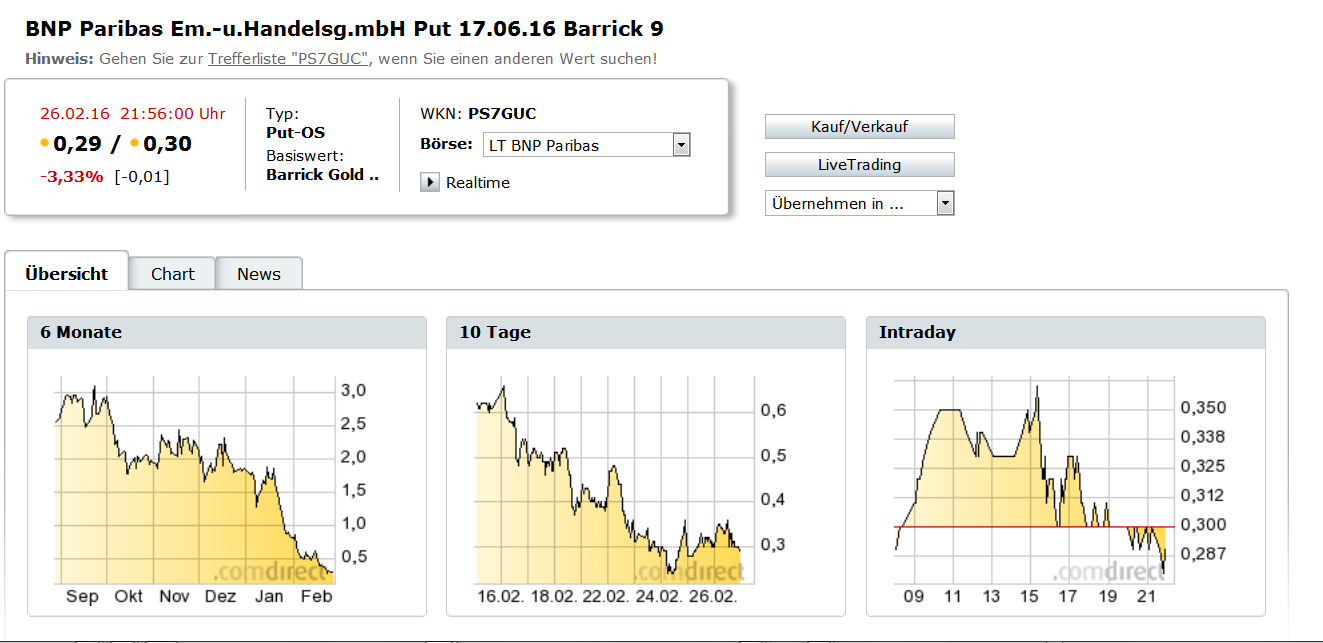Click the Barrick Gold .. Basiswert text
The image size is (1323, 643).
[323, 174]
